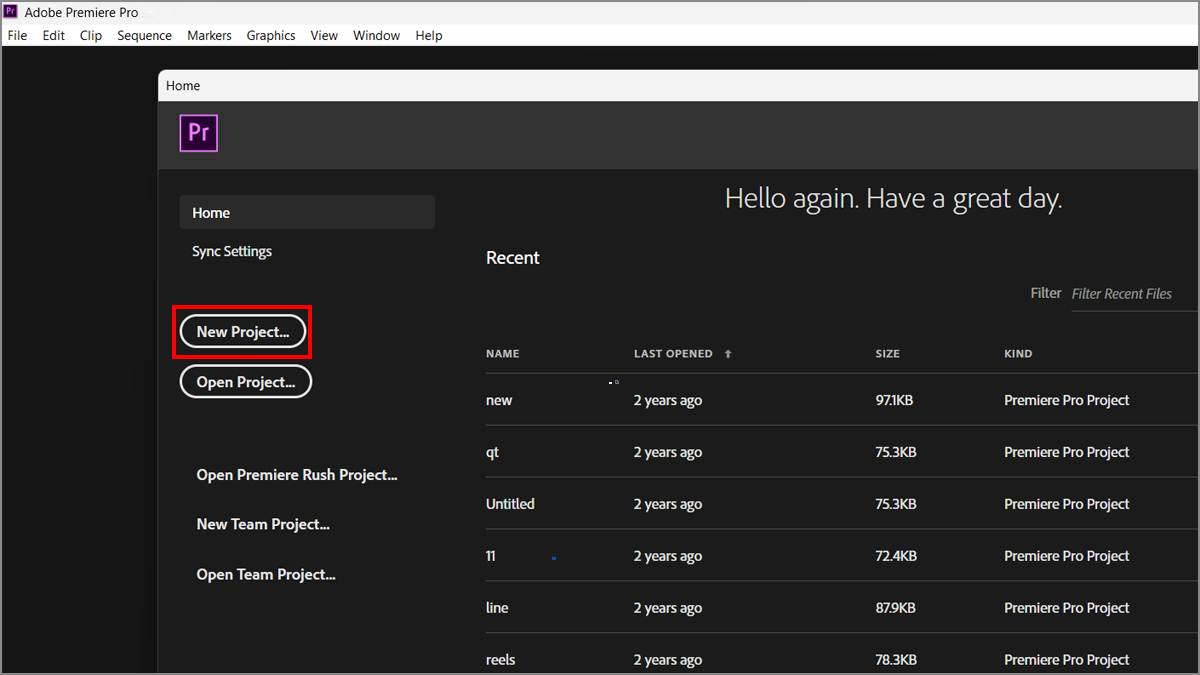
Task: Click the New Project button
Action: click(243, 332)
